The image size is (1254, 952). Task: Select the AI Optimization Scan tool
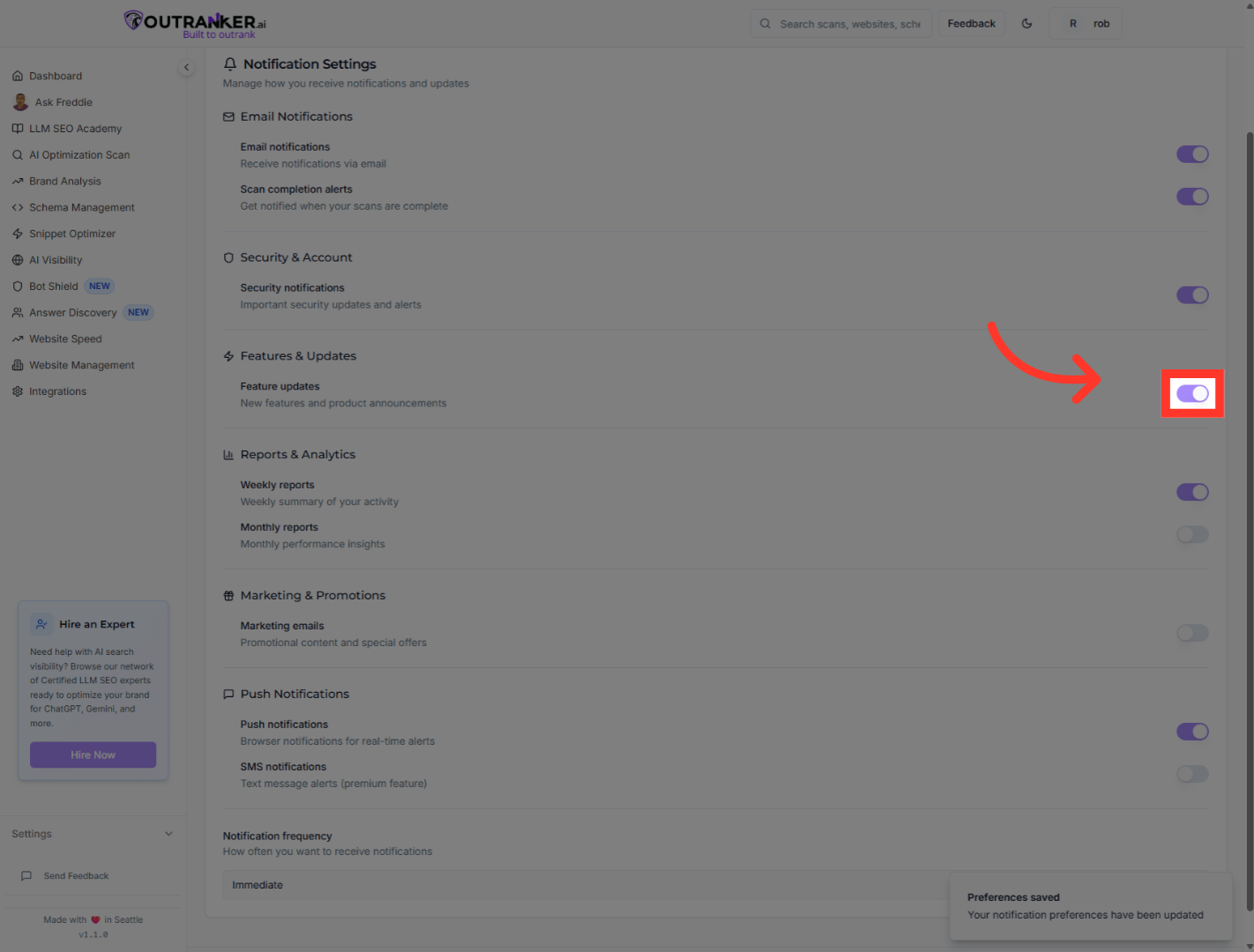click(79, 154)
